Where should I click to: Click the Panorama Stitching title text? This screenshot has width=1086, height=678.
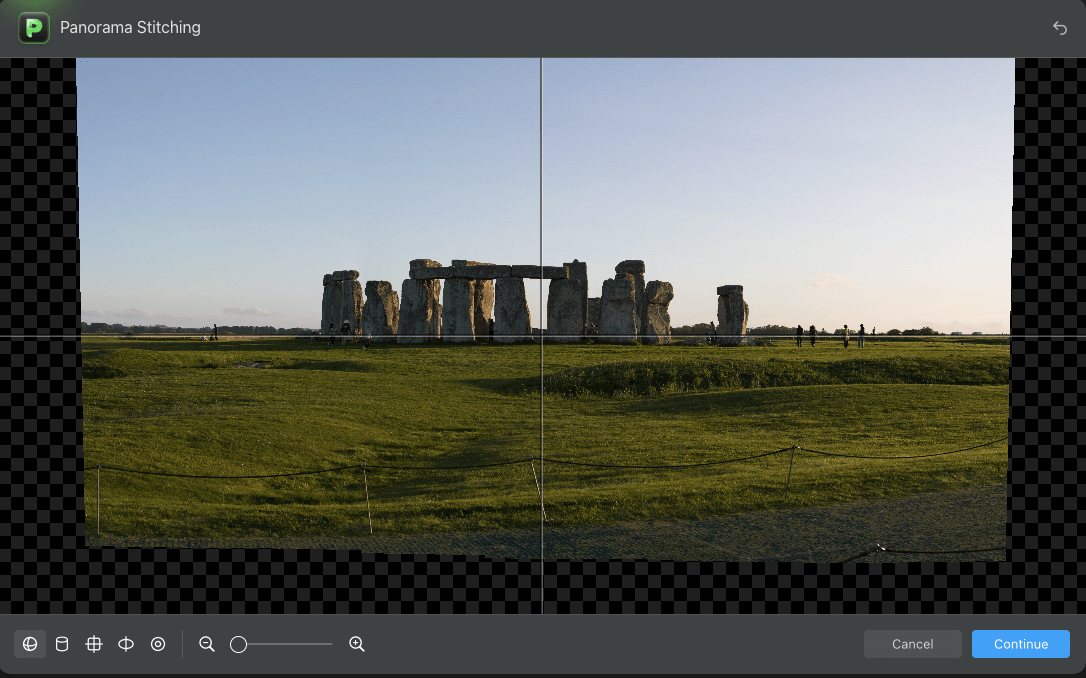tap(130, 27)
